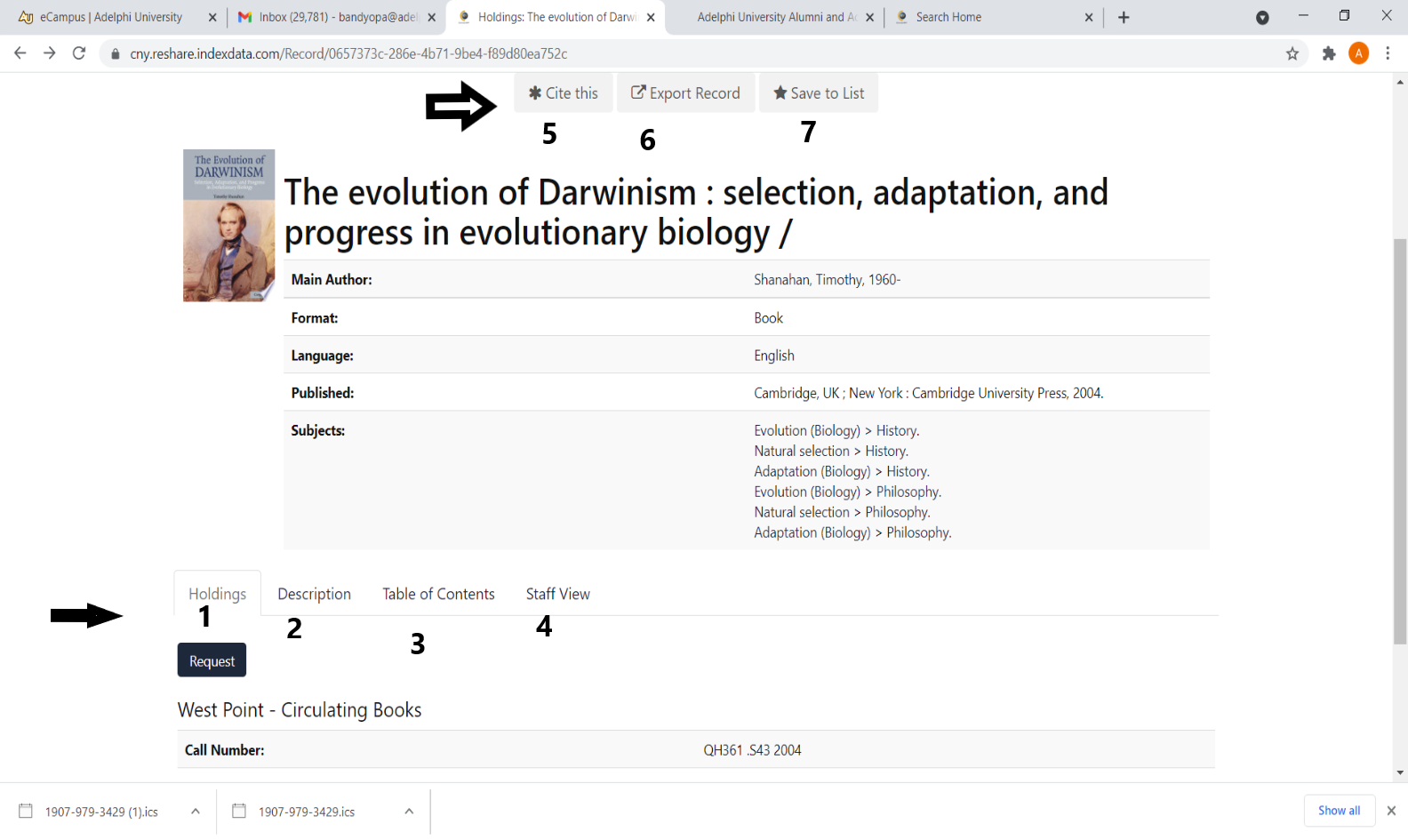Click the scrollbar up arrow
This screenshot has height=840, width=1408.
(x=1400, y=82)
